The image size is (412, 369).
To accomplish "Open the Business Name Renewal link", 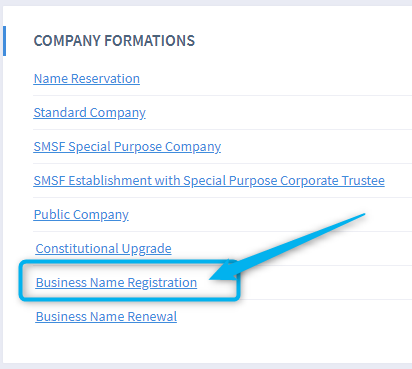I will click(106, 317).
